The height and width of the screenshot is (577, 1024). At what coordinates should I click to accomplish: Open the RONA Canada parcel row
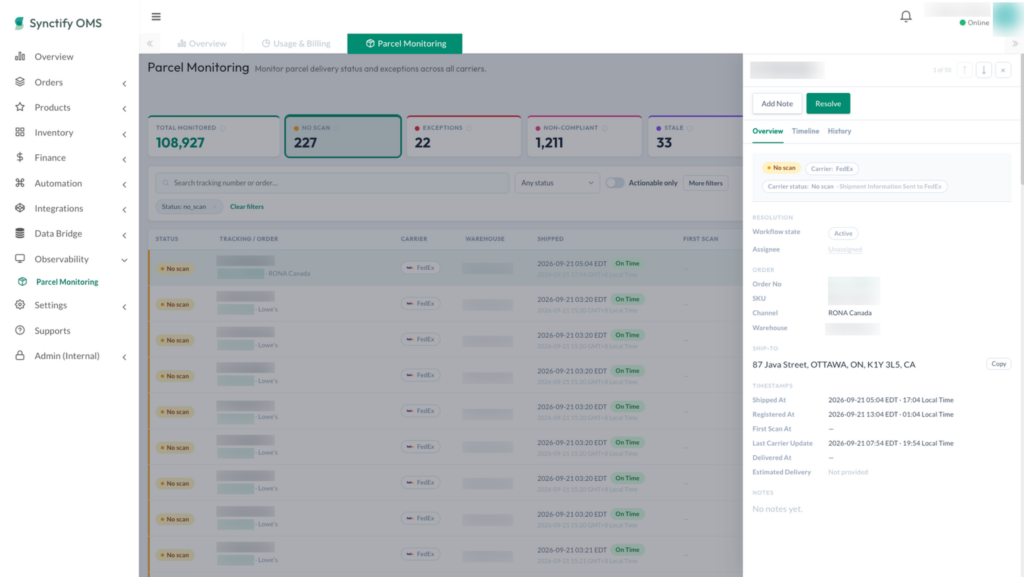pyautogui.click(x=445, y=268)
